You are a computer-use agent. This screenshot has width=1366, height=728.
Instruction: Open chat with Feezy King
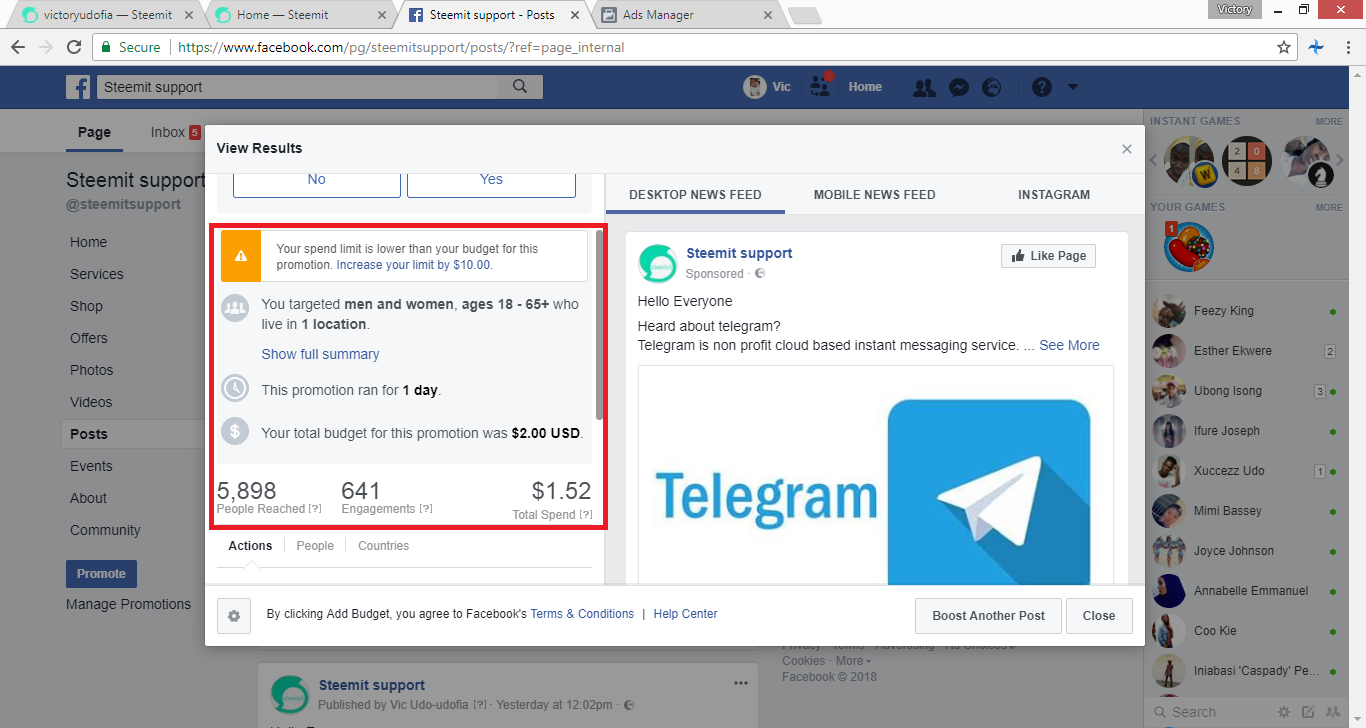tap(1246, 311)
